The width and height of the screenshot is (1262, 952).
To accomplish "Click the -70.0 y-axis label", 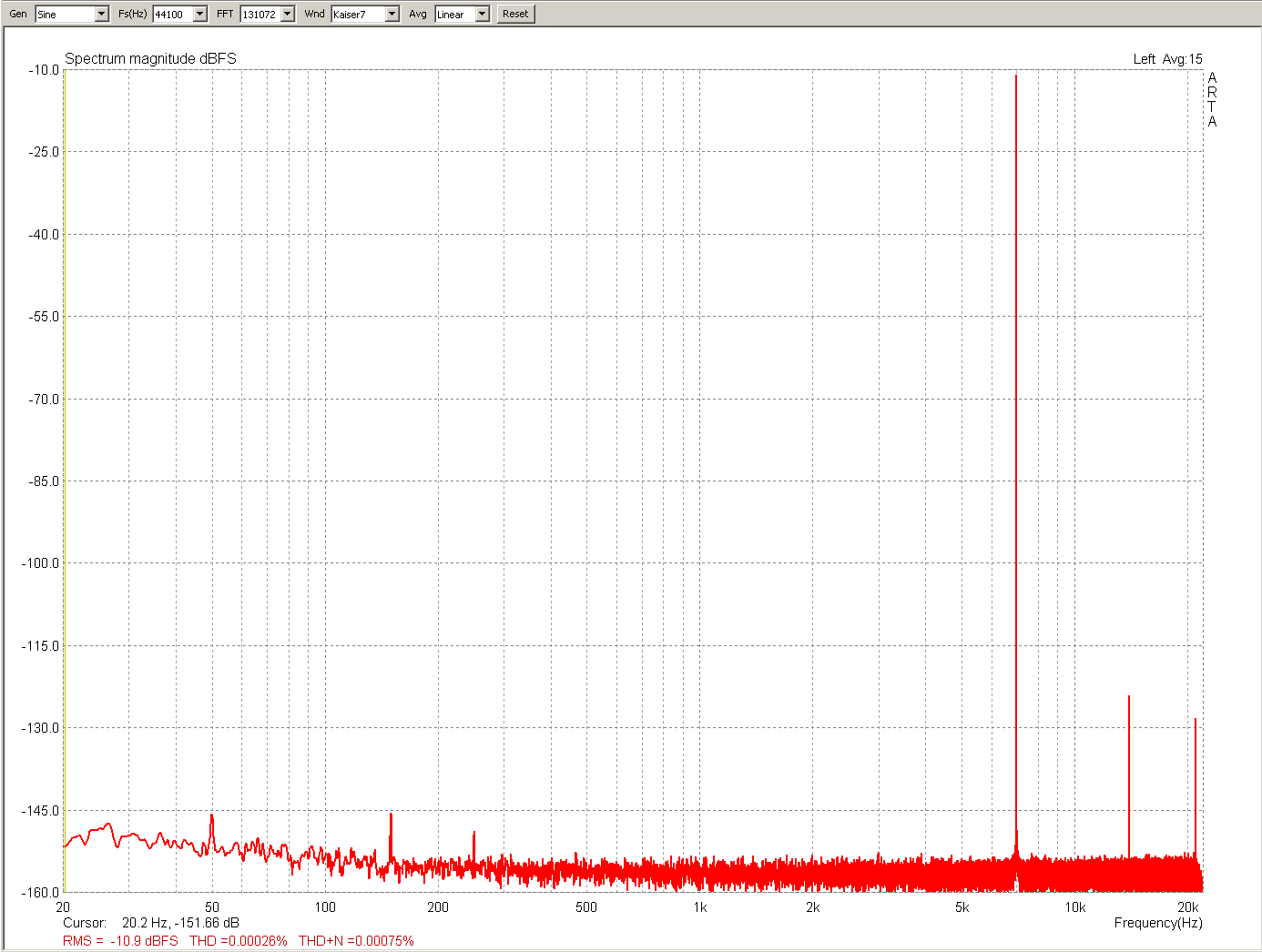I will tap(44, 400).
